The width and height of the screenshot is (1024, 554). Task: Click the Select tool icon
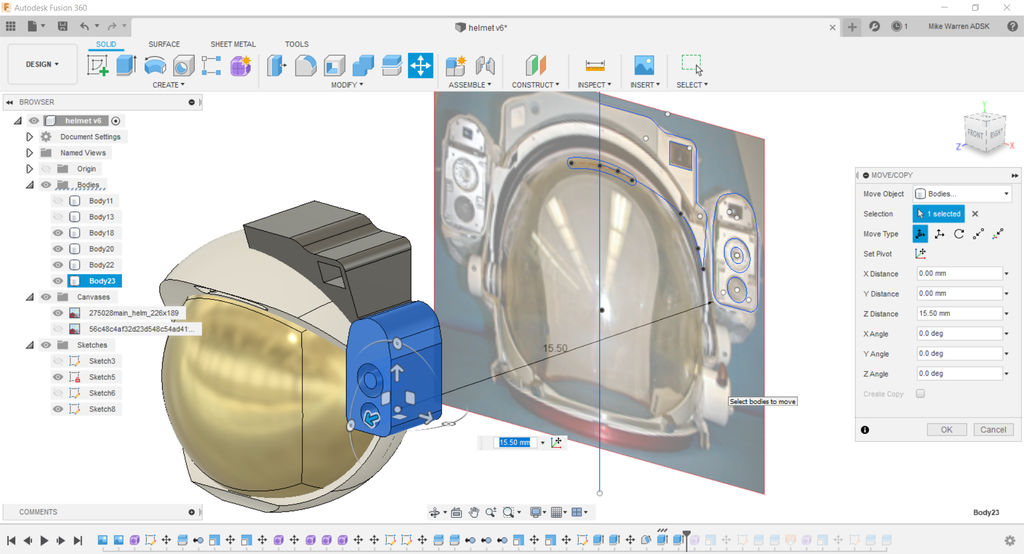click(692, 65)
